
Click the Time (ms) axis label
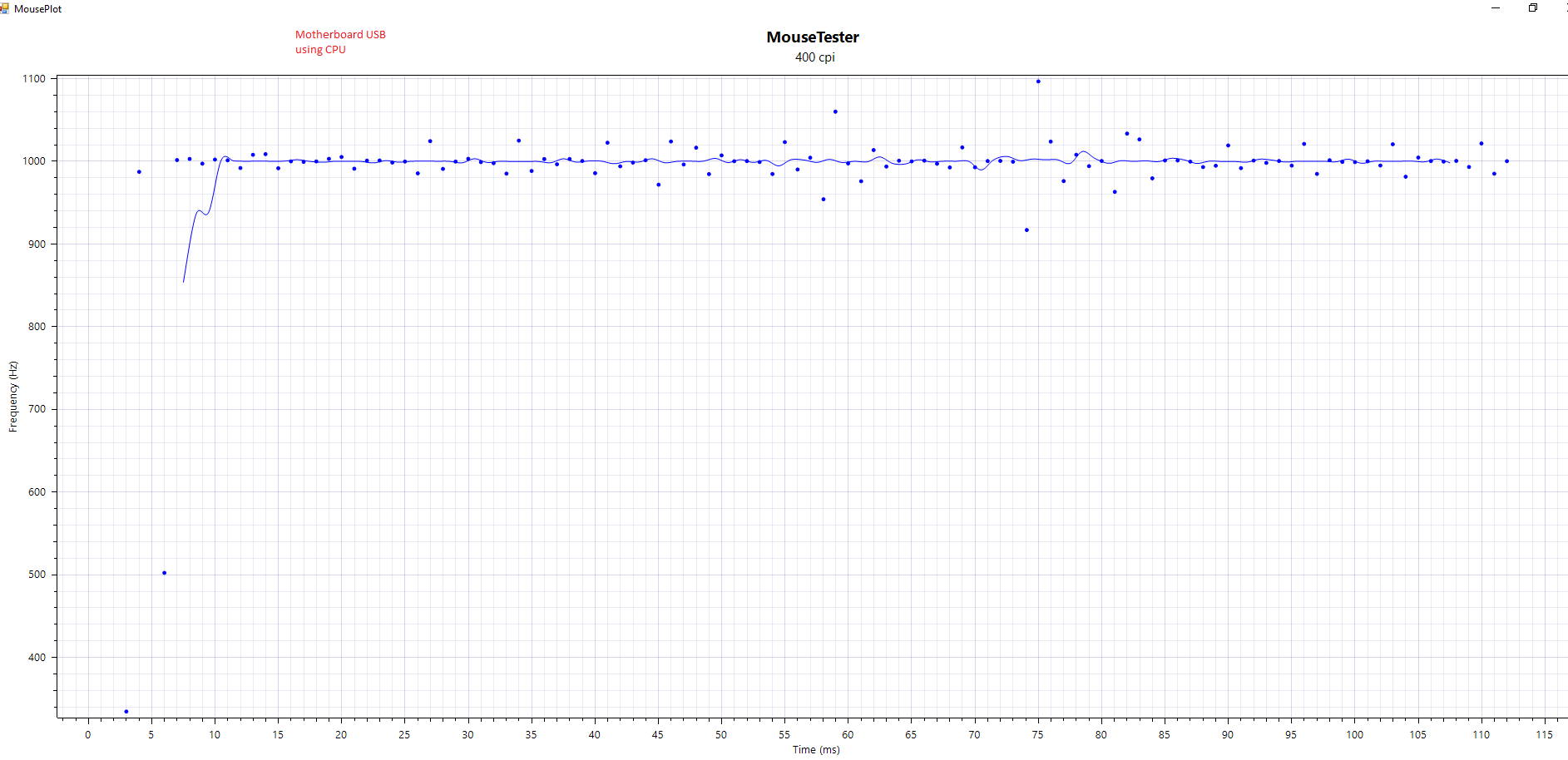point(815,749)
